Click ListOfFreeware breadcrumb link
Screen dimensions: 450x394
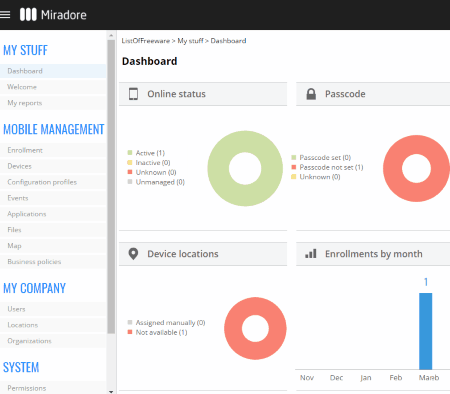(146, 41)
